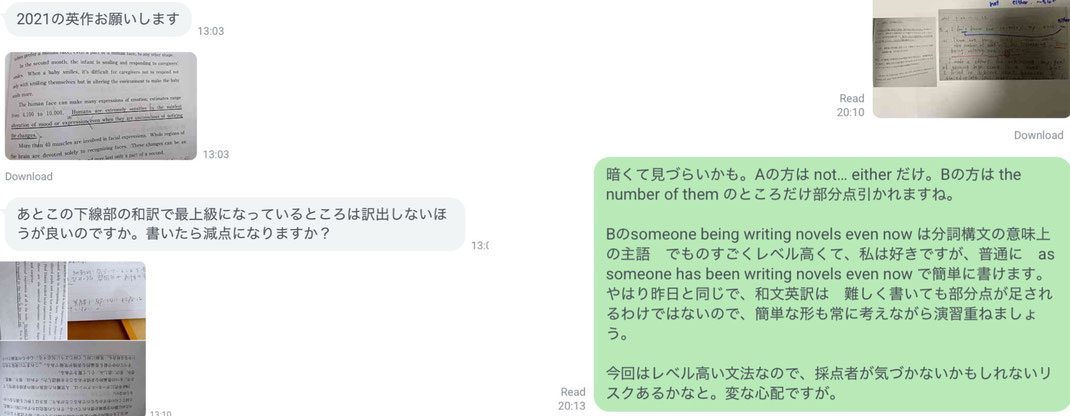Click Download under the handwritten notes photo
Screen dimensions: 1070x416
tap(1038, 135)
